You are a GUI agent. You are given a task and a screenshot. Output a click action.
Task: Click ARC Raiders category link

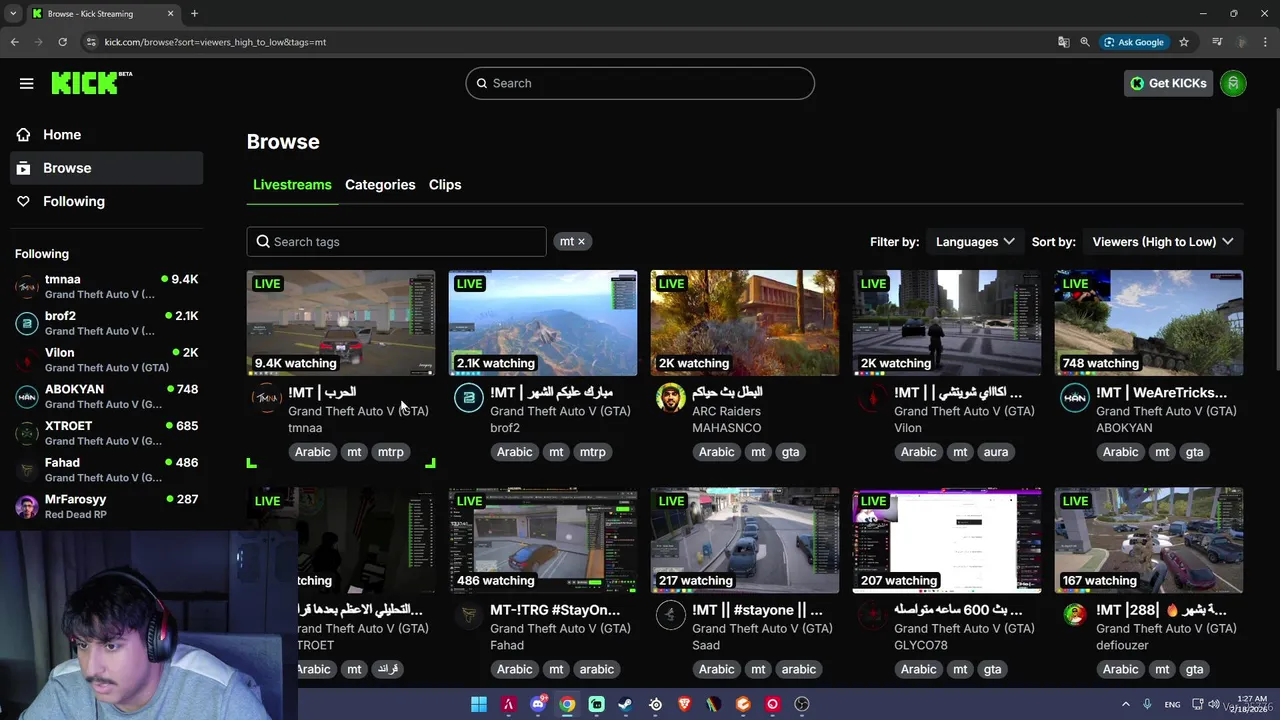click(727, 411)
